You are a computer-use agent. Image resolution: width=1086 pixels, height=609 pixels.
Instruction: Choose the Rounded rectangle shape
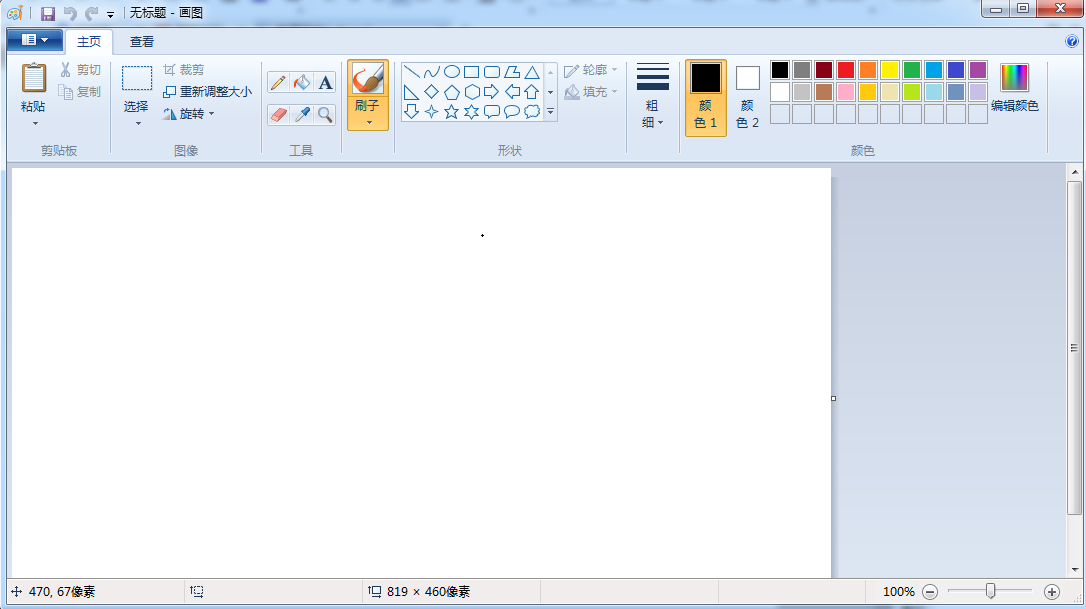tap(492, 72)
